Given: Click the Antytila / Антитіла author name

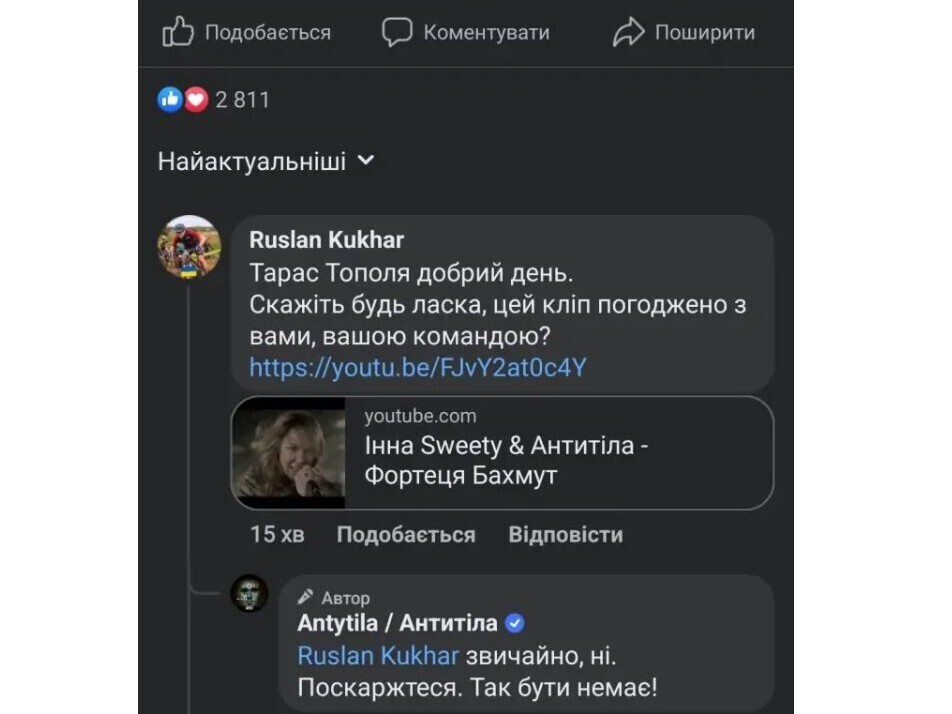Looking at the screenshot, I should [x=397, y=624].
